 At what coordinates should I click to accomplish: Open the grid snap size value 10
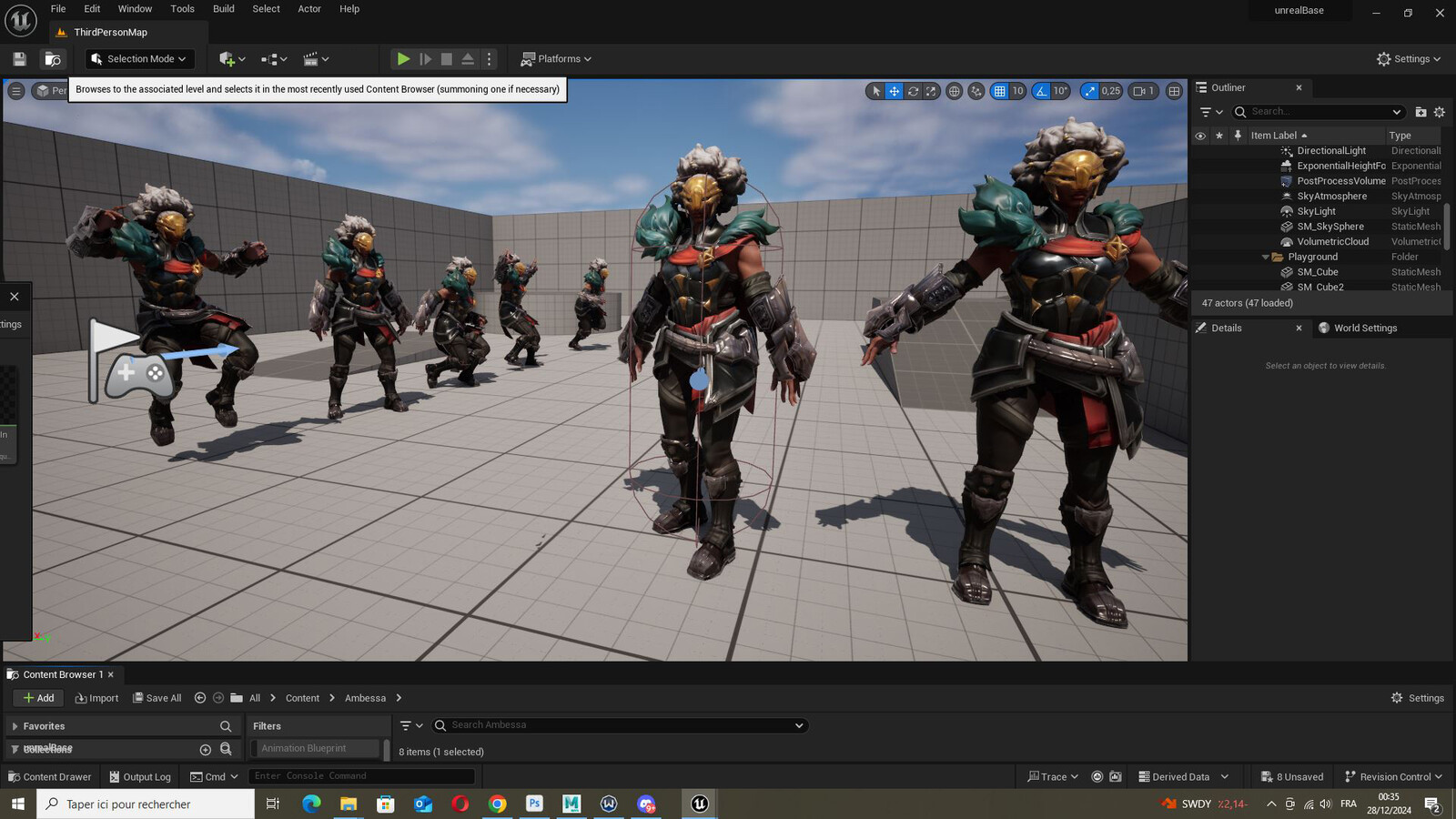[x=1017, y=91]
